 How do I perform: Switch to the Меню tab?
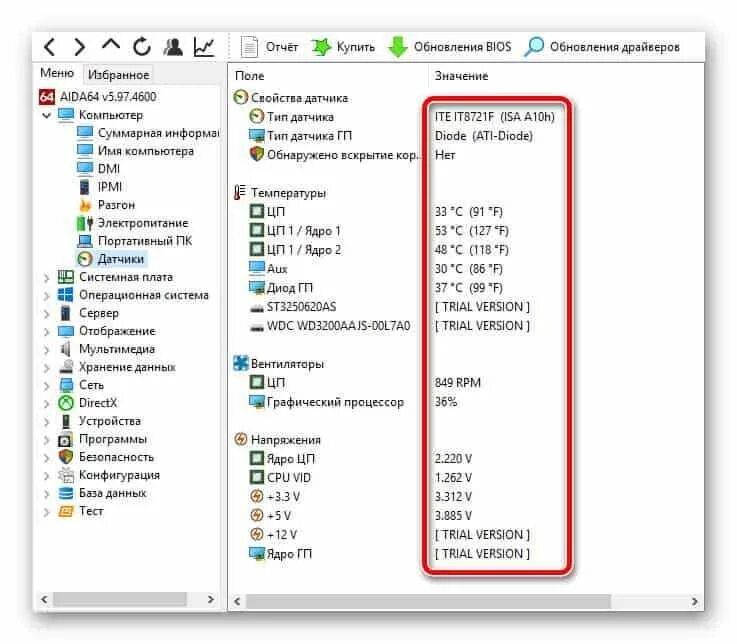pyautogui.click(x=57, y=73)
